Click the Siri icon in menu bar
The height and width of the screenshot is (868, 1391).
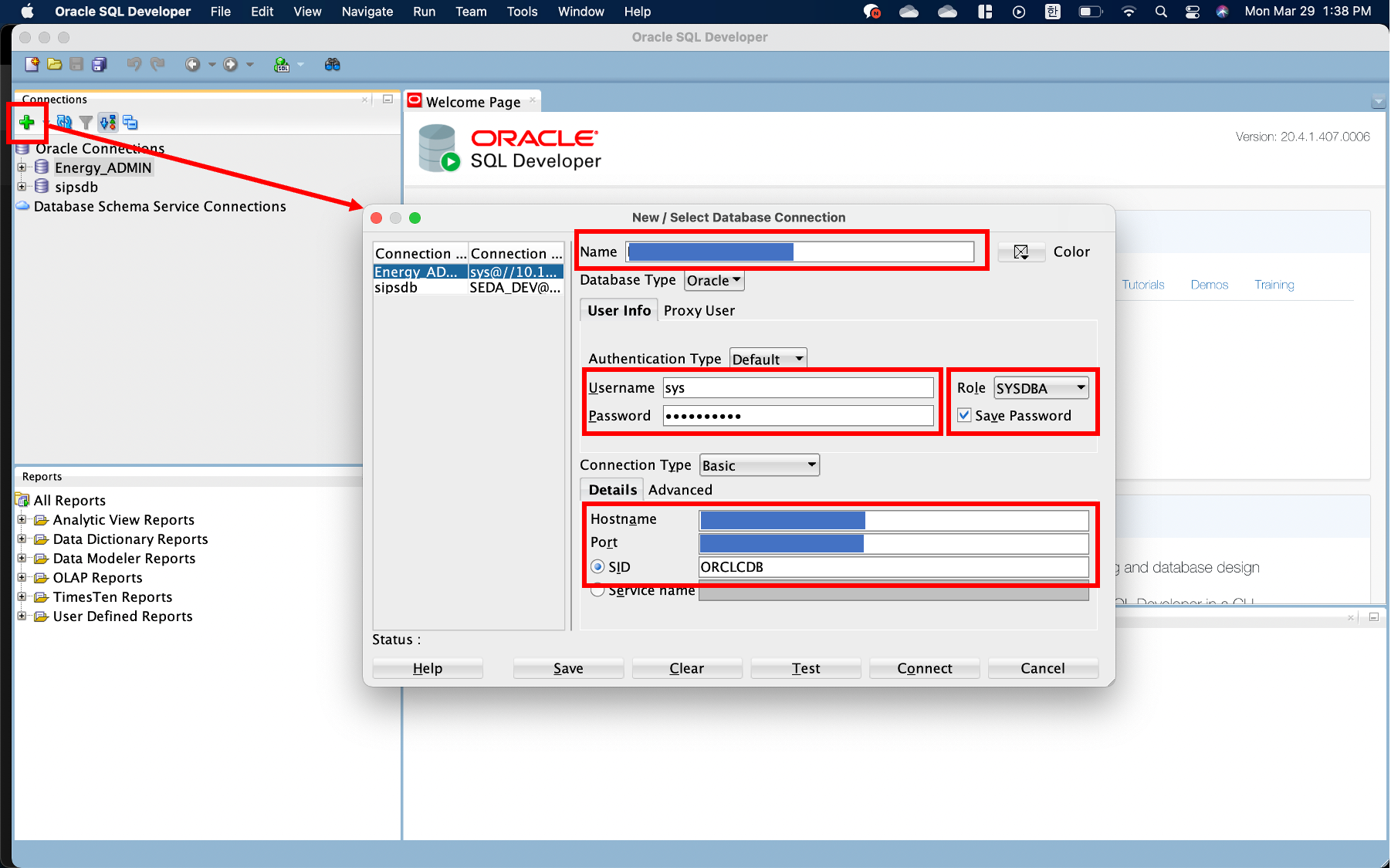coord(1222,12)
